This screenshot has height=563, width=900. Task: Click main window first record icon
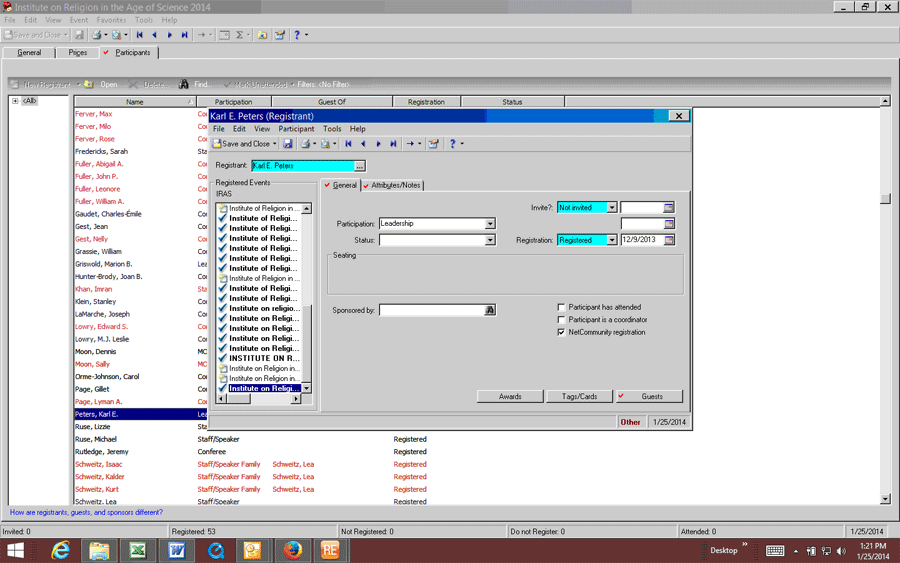139,35
